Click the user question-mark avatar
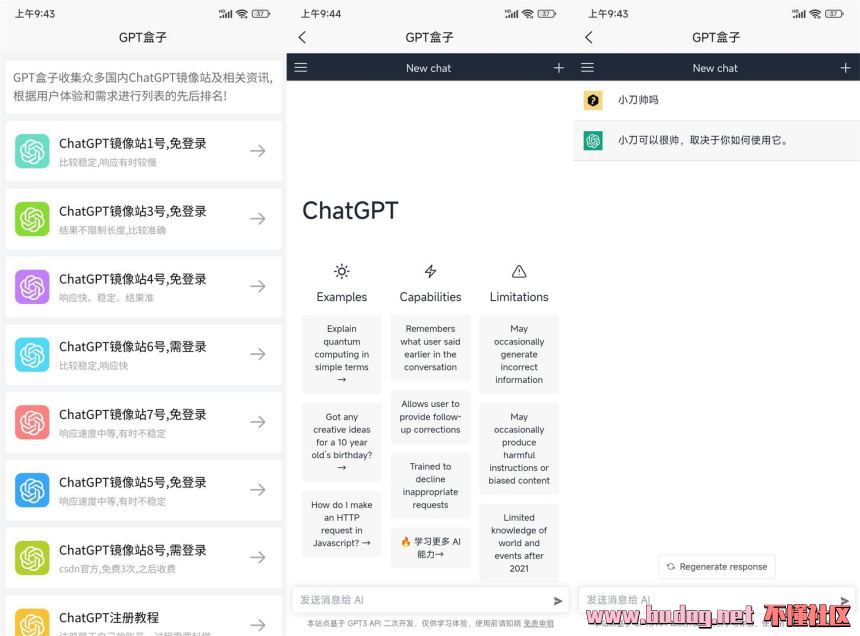The image size is (860, 636). click(593, 100)
